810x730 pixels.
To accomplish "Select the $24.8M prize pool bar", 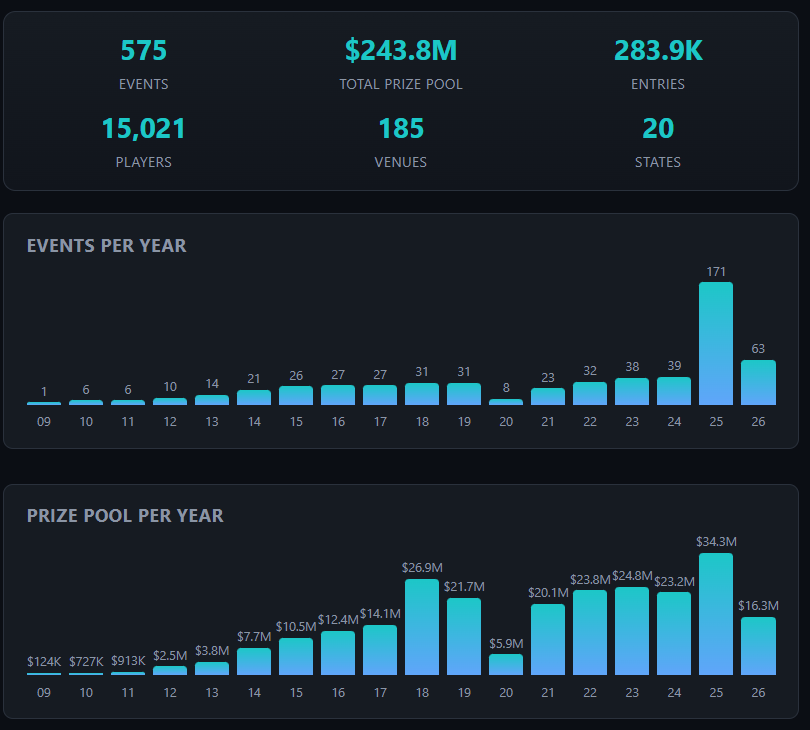I will pos(632,631).
